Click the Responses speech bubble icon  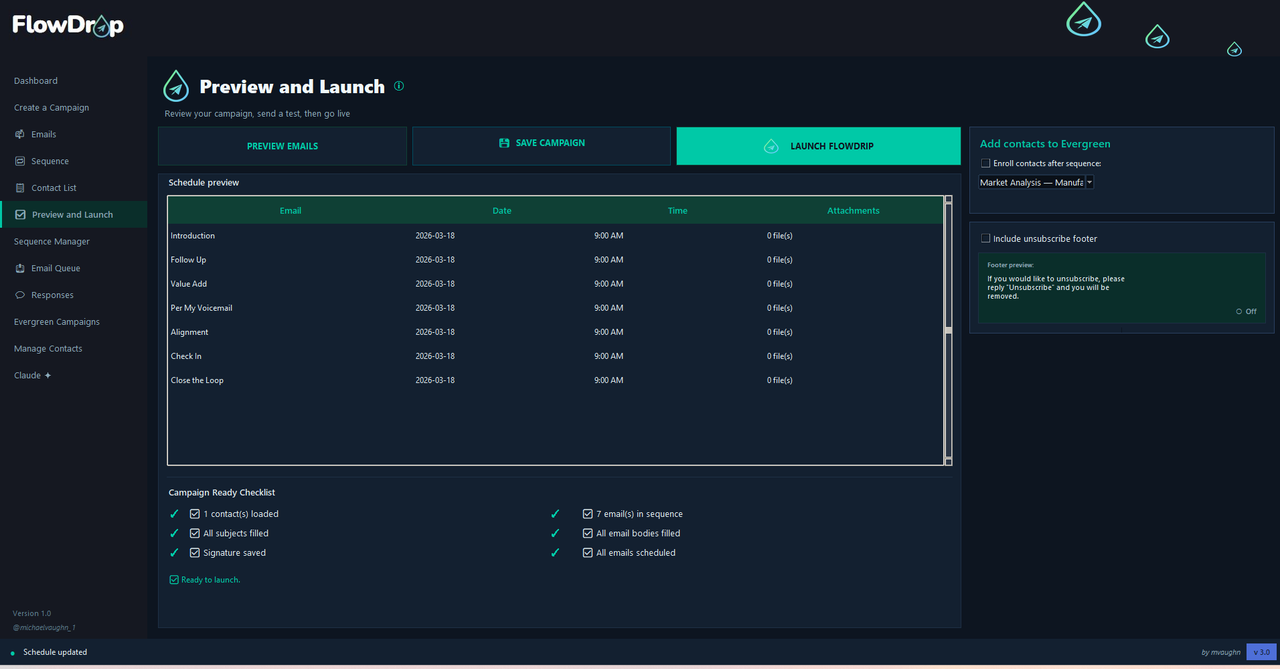coord(20,295)
